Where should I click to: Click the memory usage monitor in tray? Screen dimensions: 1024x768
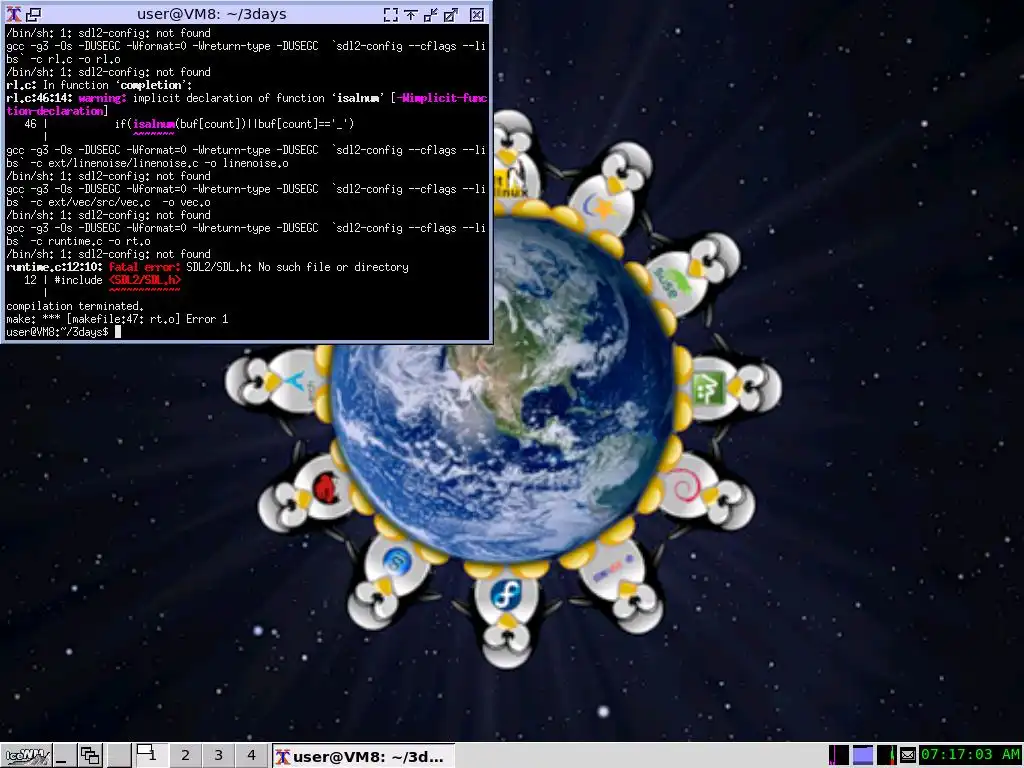click(x=863, y=755)
